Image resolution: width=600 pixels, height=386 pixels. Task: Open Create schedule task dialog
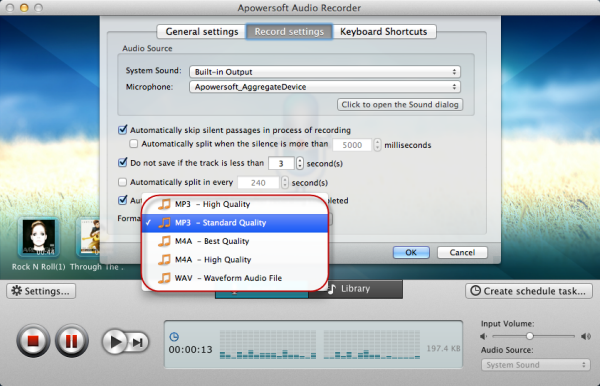click(529, 291)
